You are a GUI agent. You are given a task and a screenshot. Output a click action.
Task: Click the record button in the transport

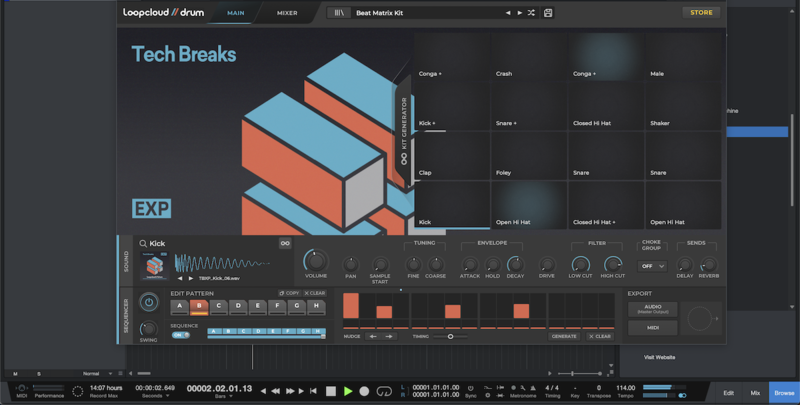[364, 391]
